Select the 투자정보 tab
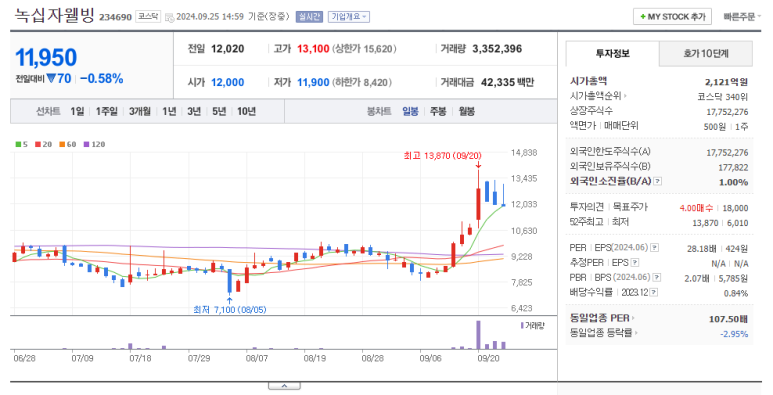The width and height of the screenshot is (773, 395). (x=612, y=53)
